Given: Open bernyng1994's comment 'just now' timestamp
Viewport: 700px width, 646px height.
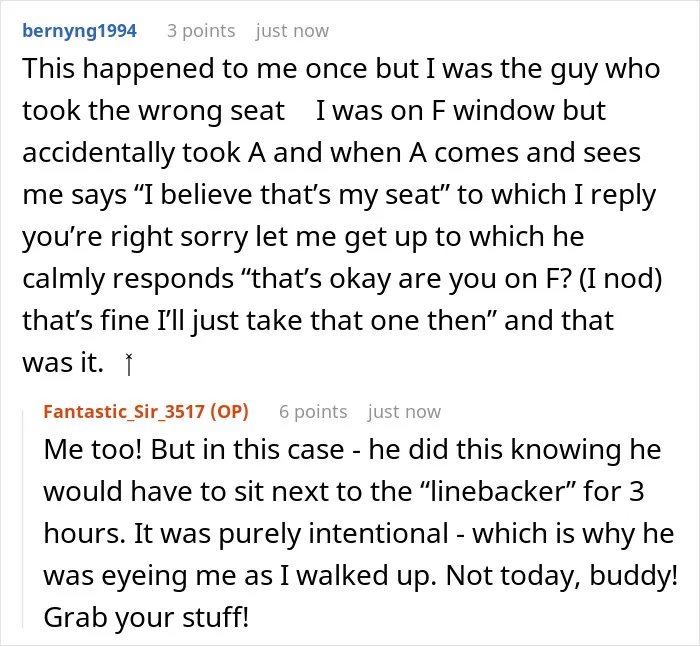Looking at the screenshot, I should click(x=292, y=31).
